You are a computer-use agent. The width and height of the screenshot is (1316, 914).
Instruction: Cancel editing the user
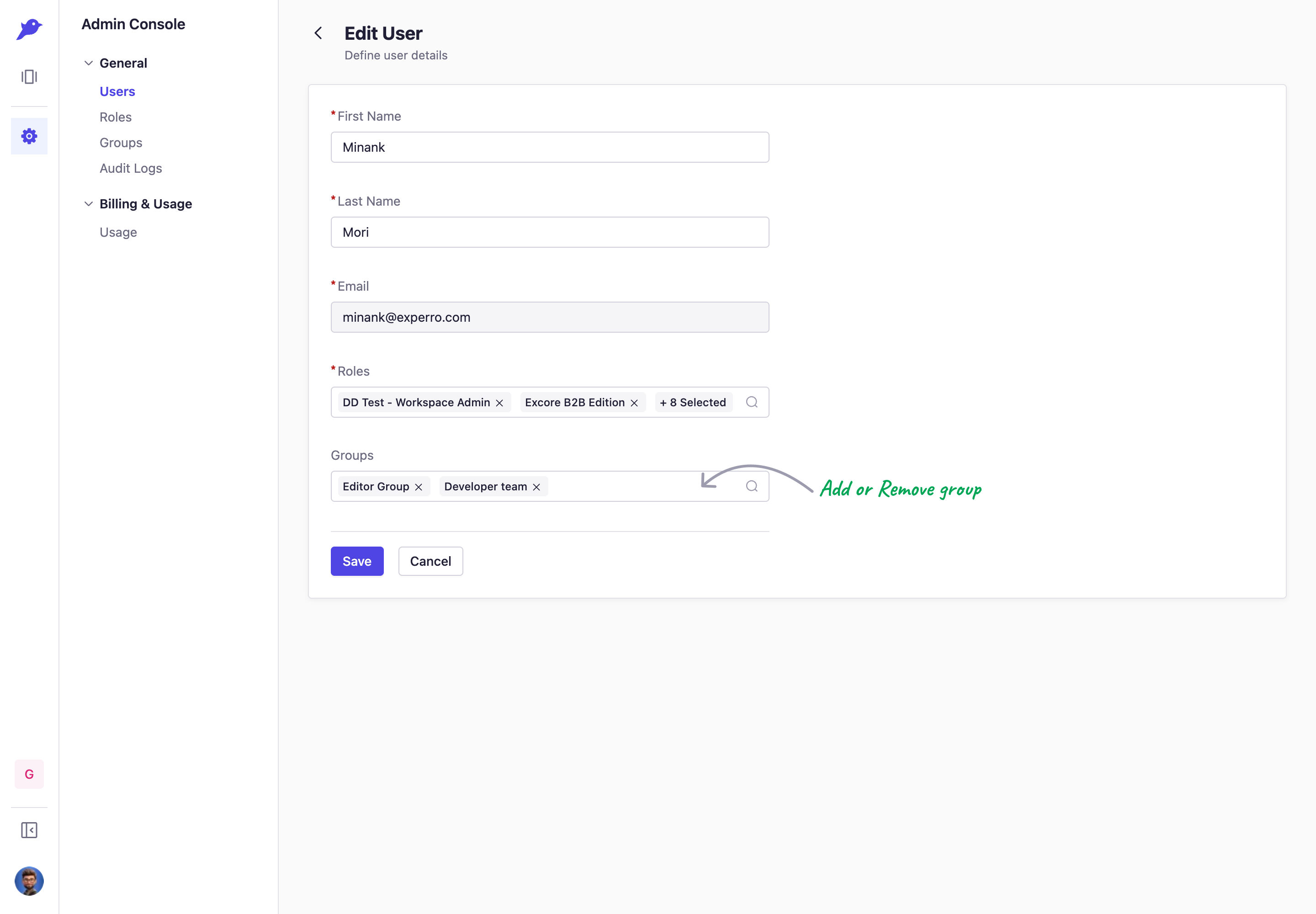pyautogui.click(x=430, y=561)
